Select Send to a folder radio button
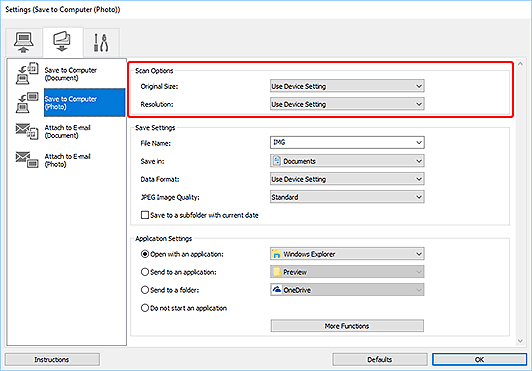This screenshot has height=371, width=532. coord(145,290)
